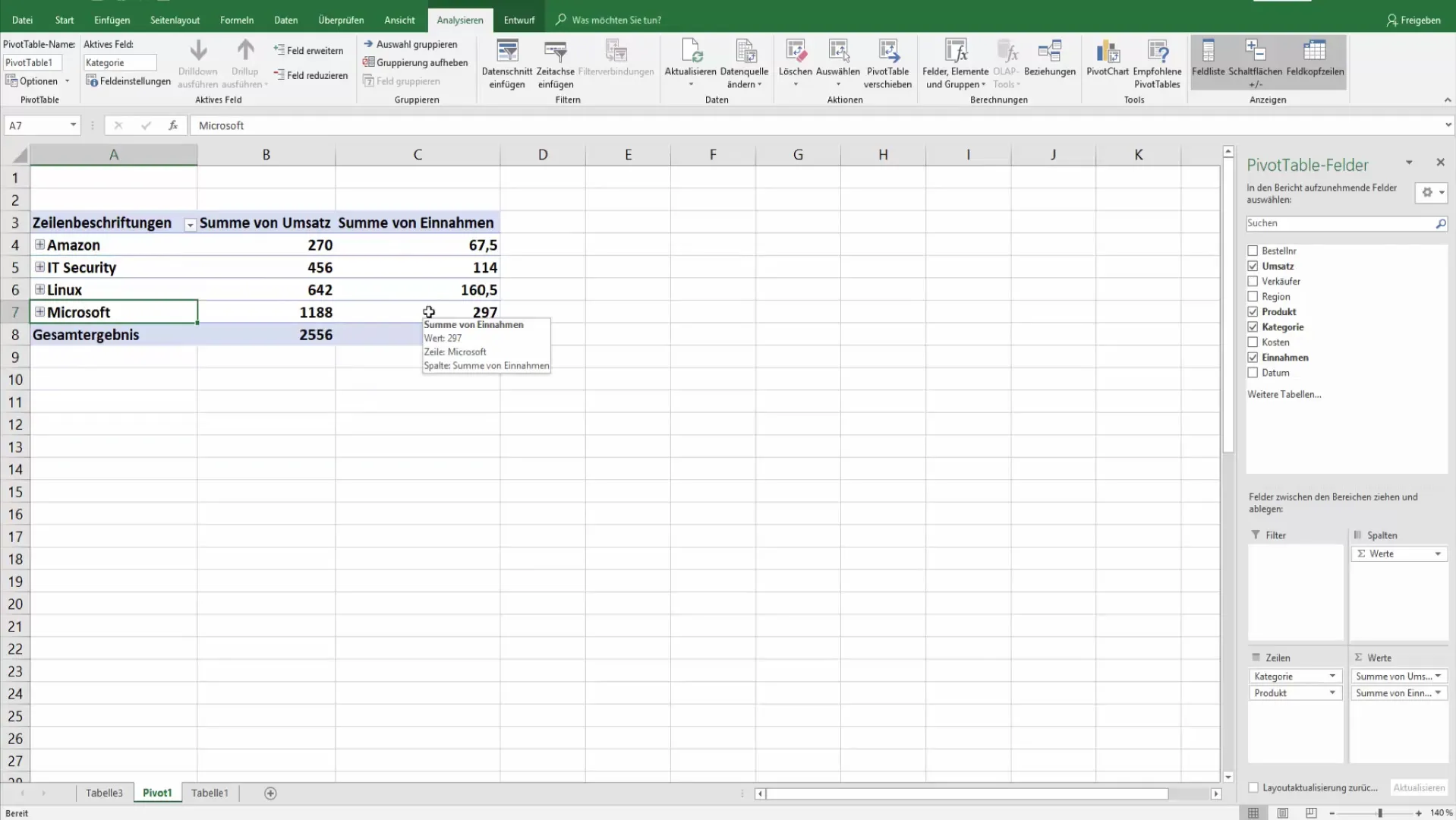
Task: Close the PivotTable-Felder pane
Action: click(x=1440, y=162)
